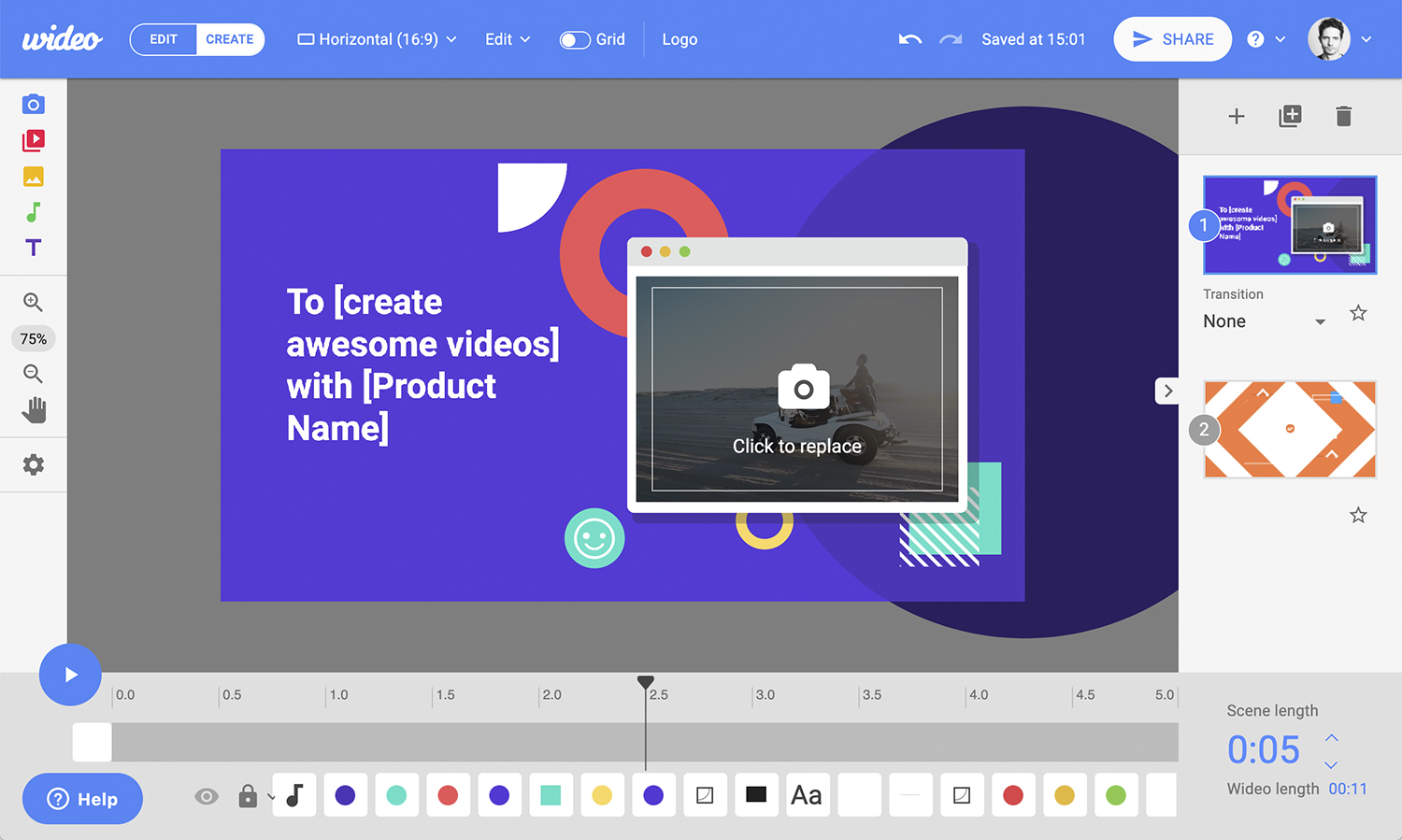Select the teal square timeline element

tap(551, 795)
